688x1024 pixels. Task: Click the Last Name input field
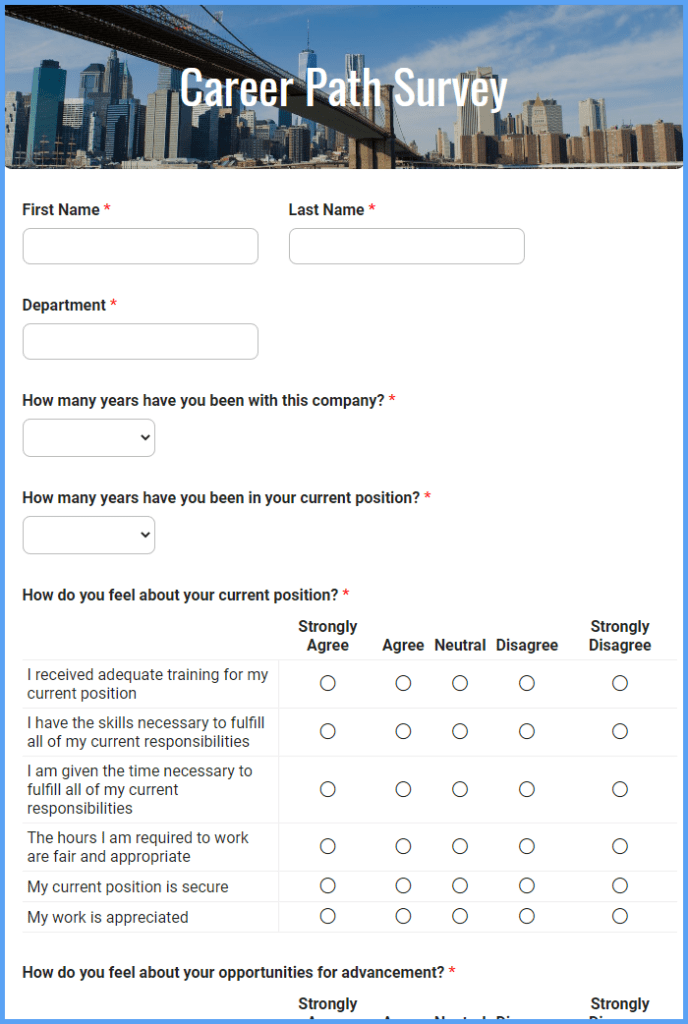pyautogui.click(x=406, y=246)
